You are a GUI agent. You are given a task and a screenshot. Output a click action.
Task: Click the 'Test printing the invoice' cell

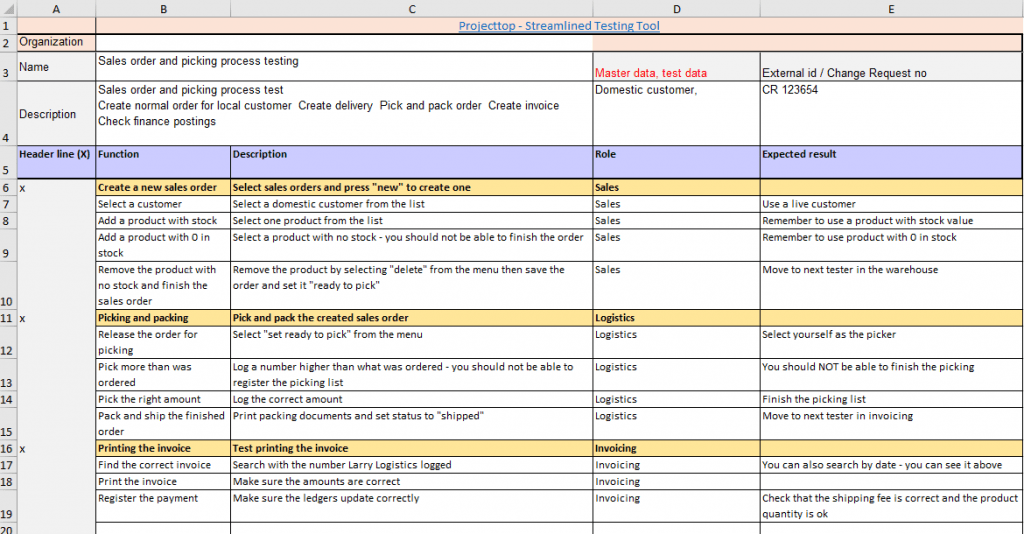point(411,448)
